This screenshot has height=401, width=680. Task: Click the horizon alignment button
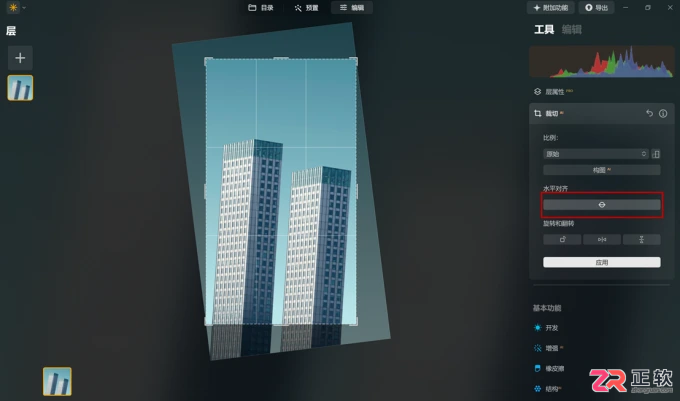tap(602, 205)
